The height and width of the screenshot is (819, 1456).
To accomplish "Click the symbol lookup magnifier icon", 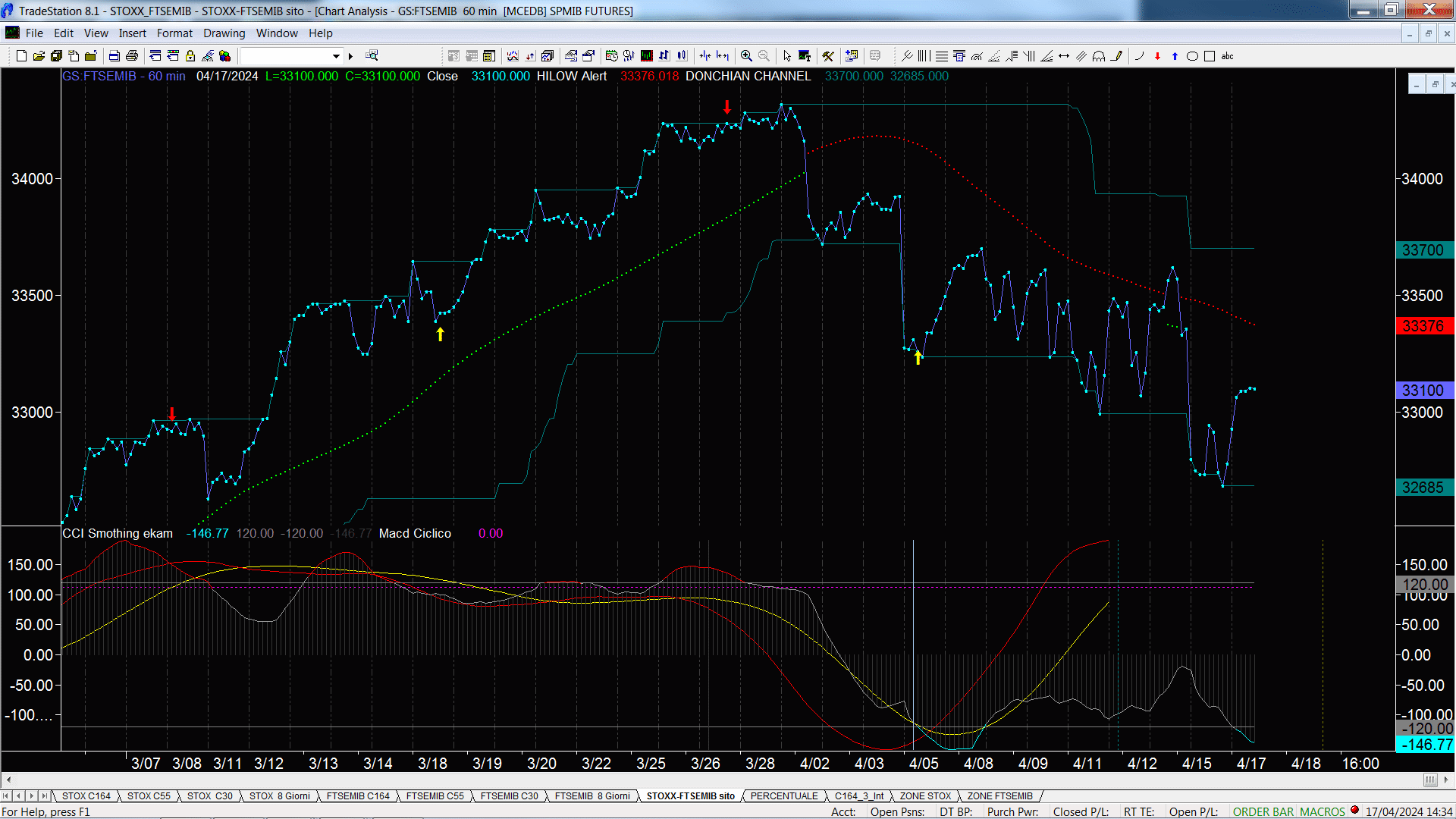I will point(372,56).
